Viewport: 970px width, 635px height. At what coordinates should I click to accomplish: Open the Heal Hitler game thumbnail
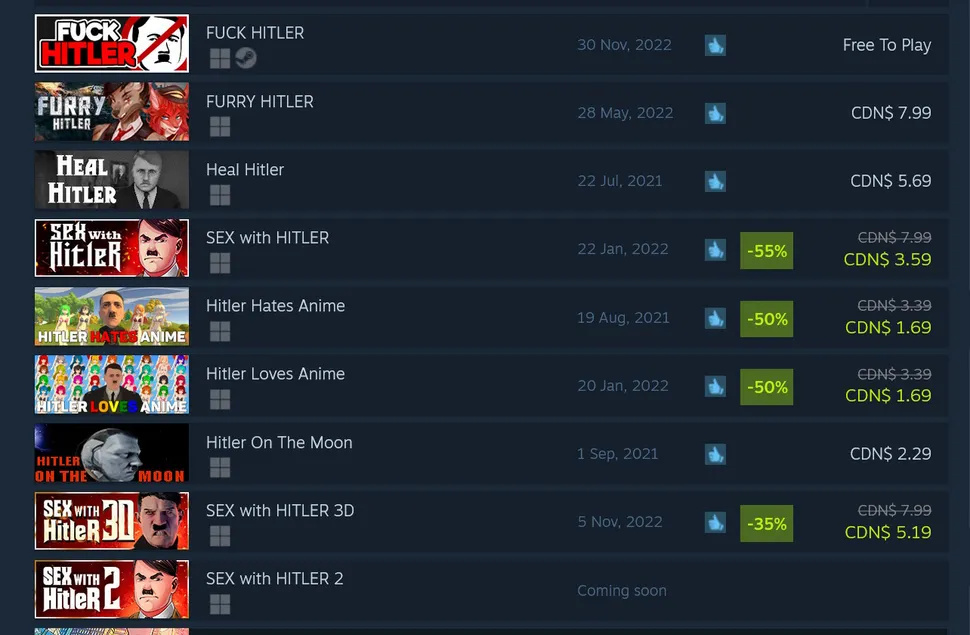(112, 180)
